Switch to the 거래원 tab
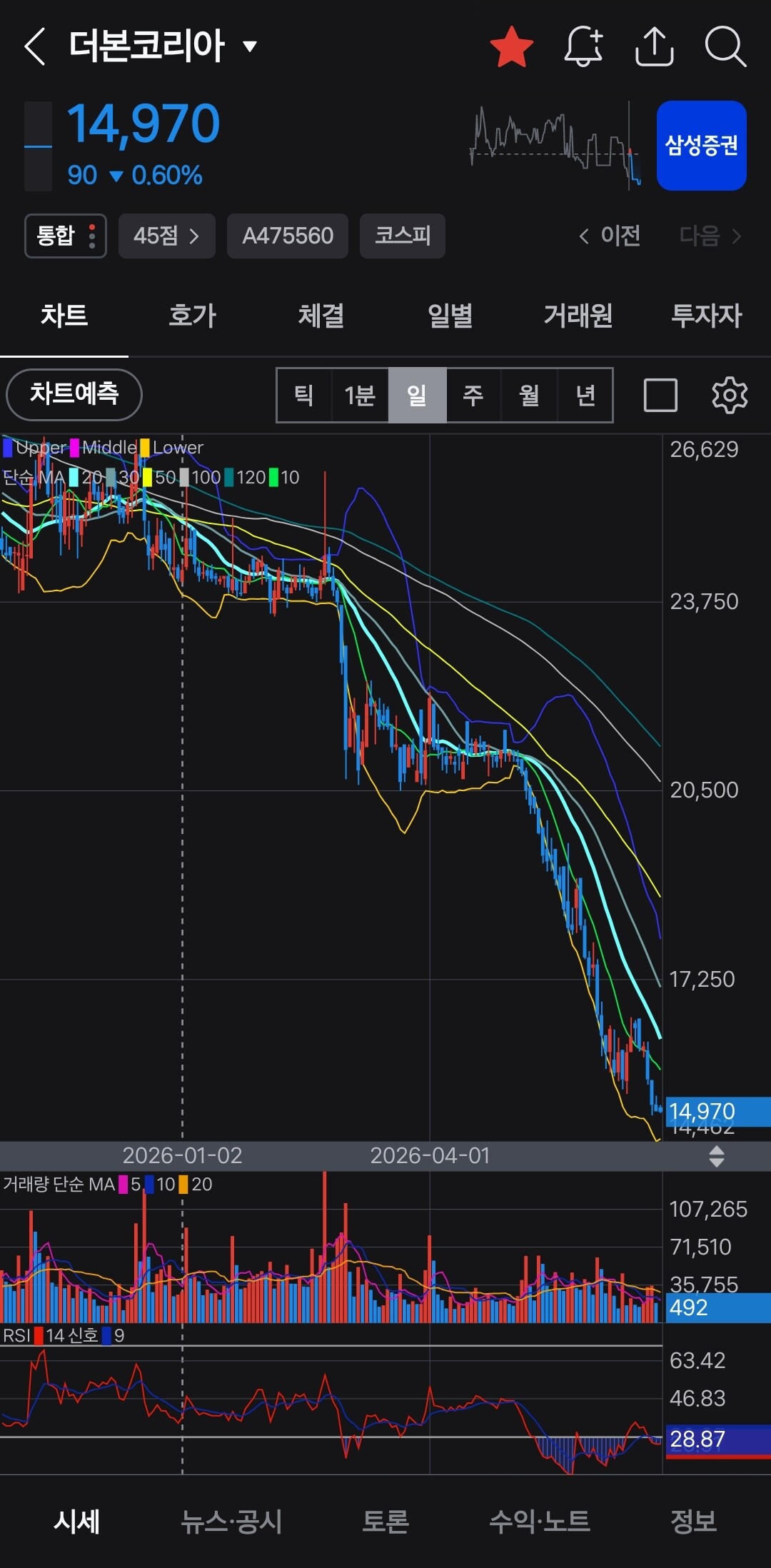 [x=578, y=316]
